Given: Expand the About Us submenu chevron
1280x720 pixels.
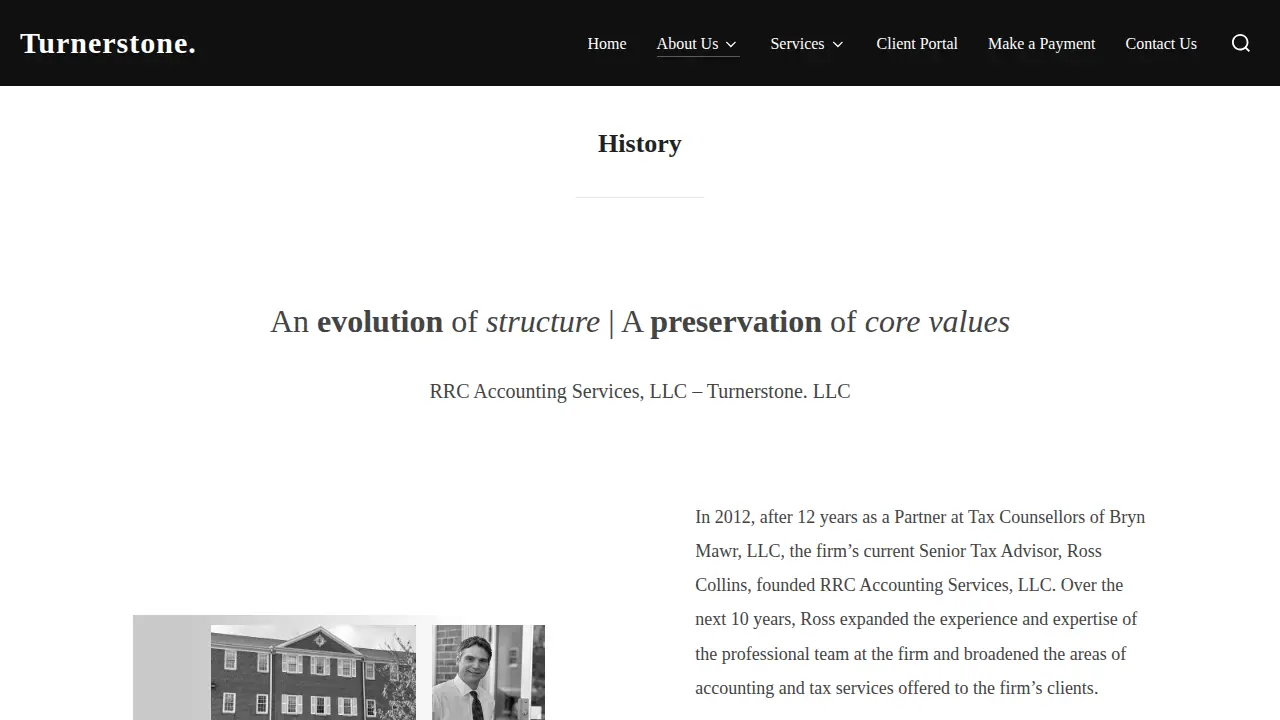Looking at the screenshot, I should (x=731, y=44).
